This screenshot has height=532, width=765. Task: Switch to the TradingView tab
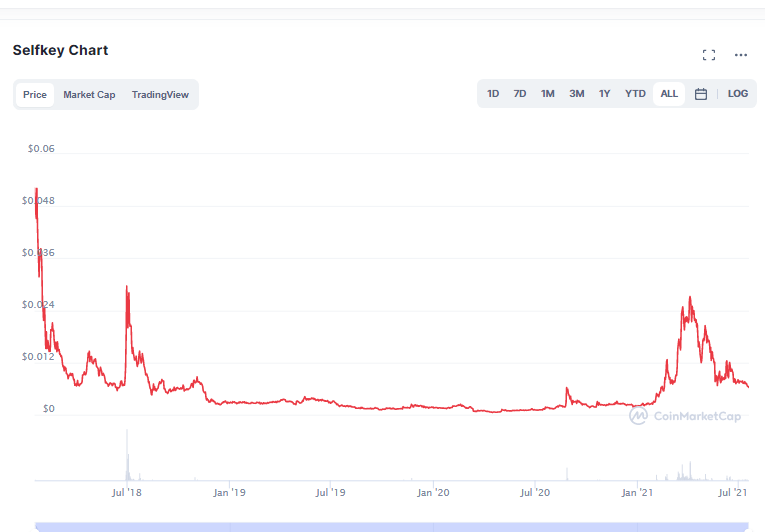click(160, 95)
